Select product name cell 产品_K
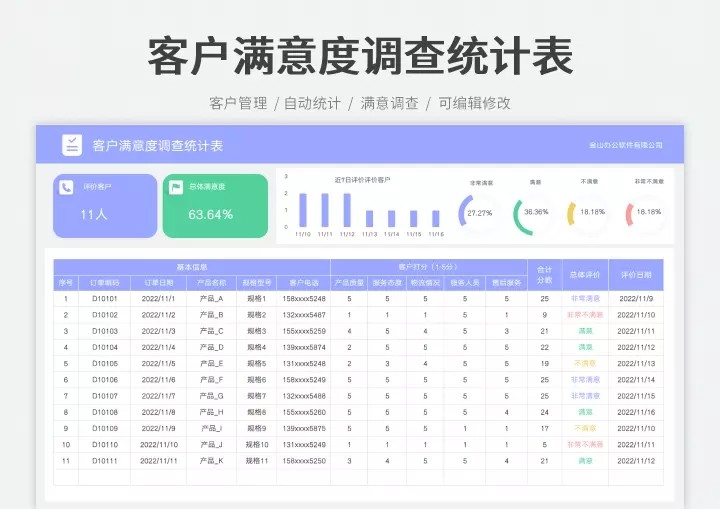This screenshot has height=509, width=720. 211,461
